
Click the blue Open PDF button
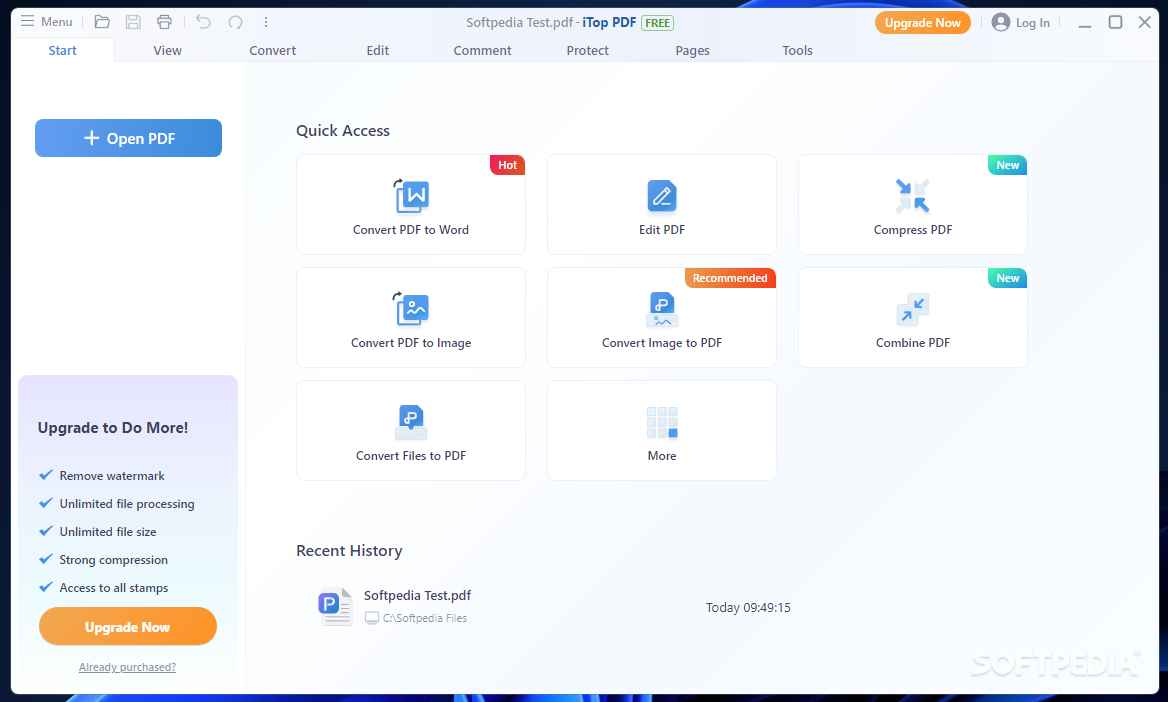[128, 138]
